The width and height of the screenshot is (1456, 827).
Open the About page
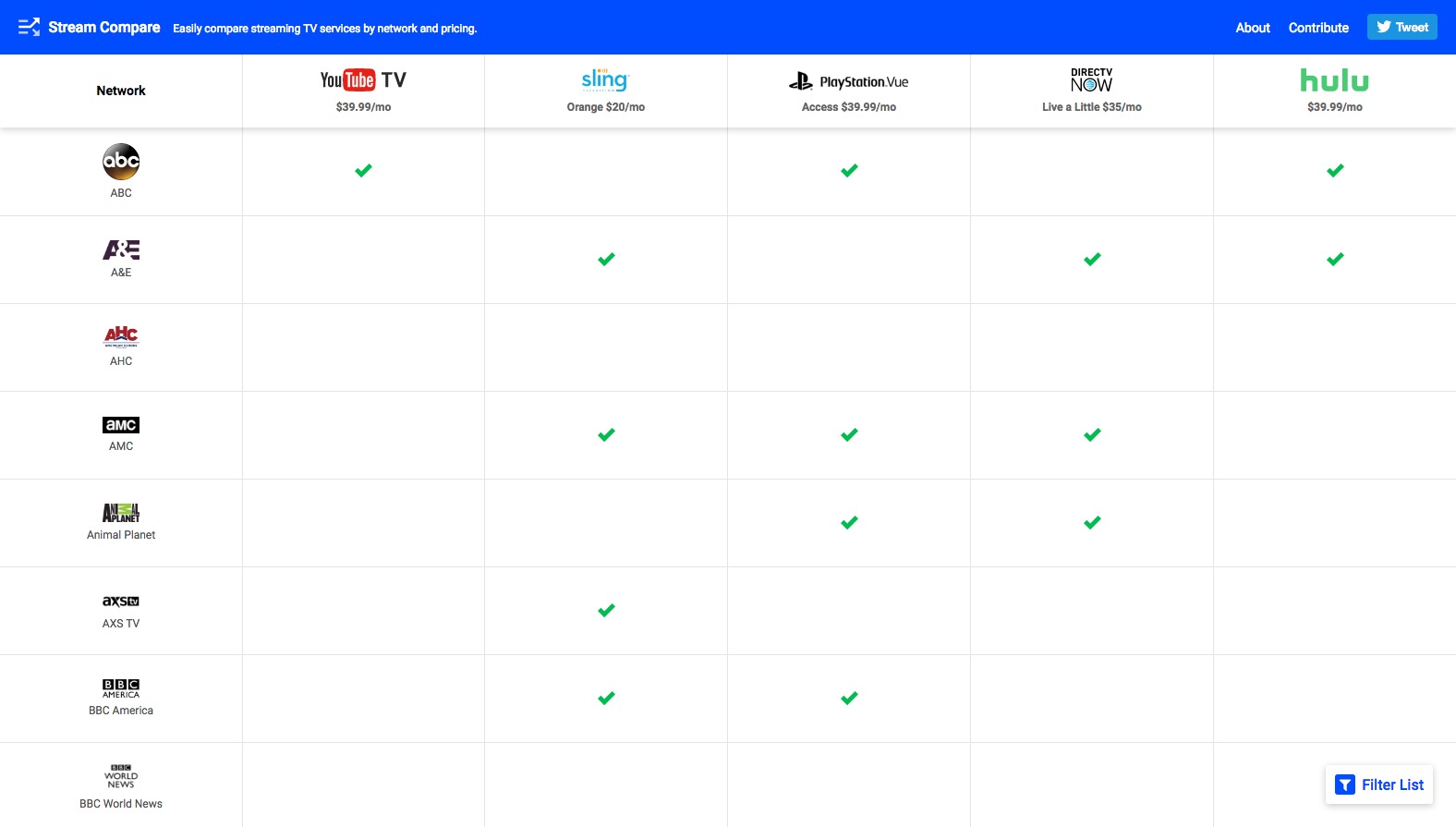(1253, 28)
